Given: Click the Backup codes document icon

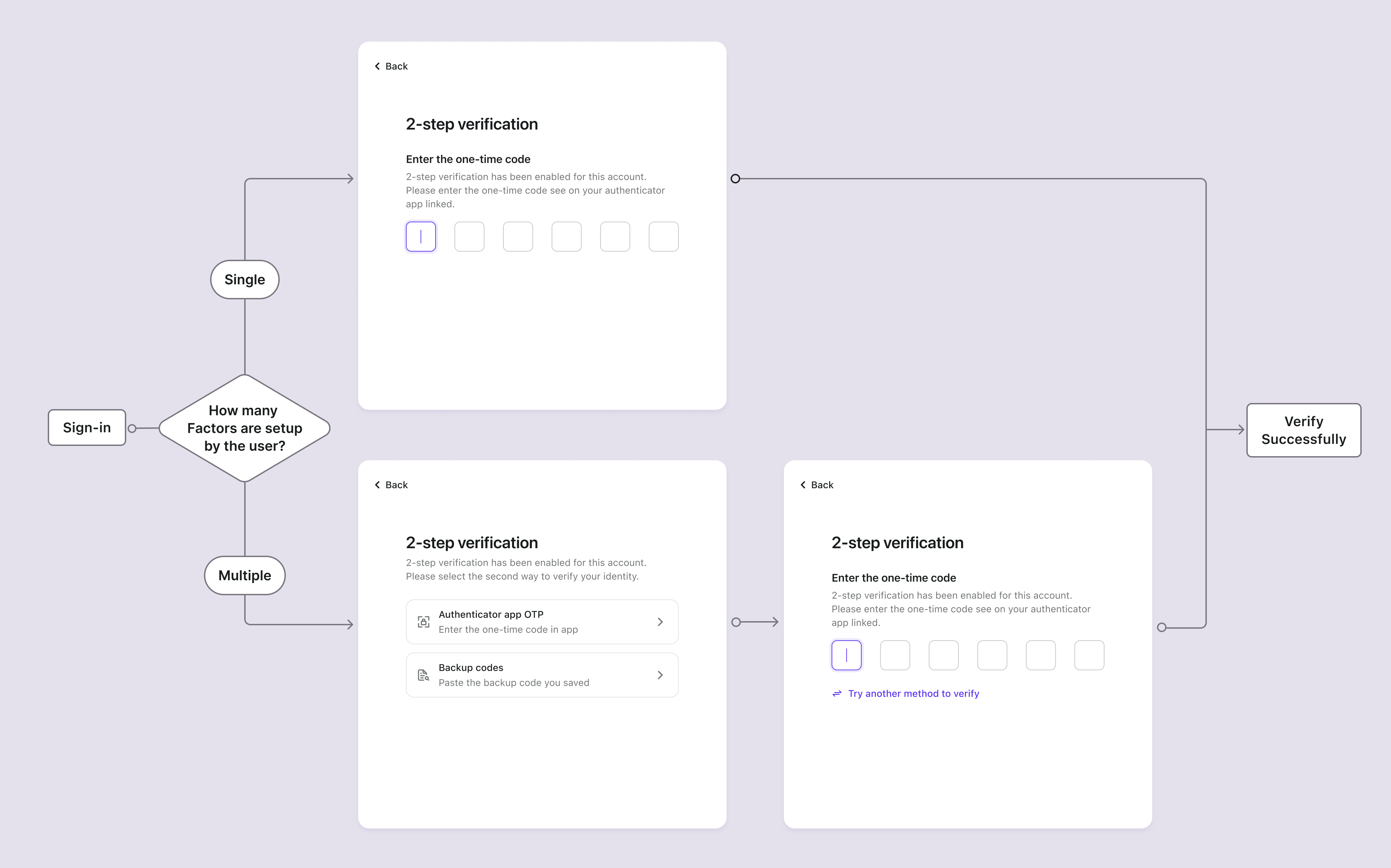Looking at the screenshot, I should point(423,675).
